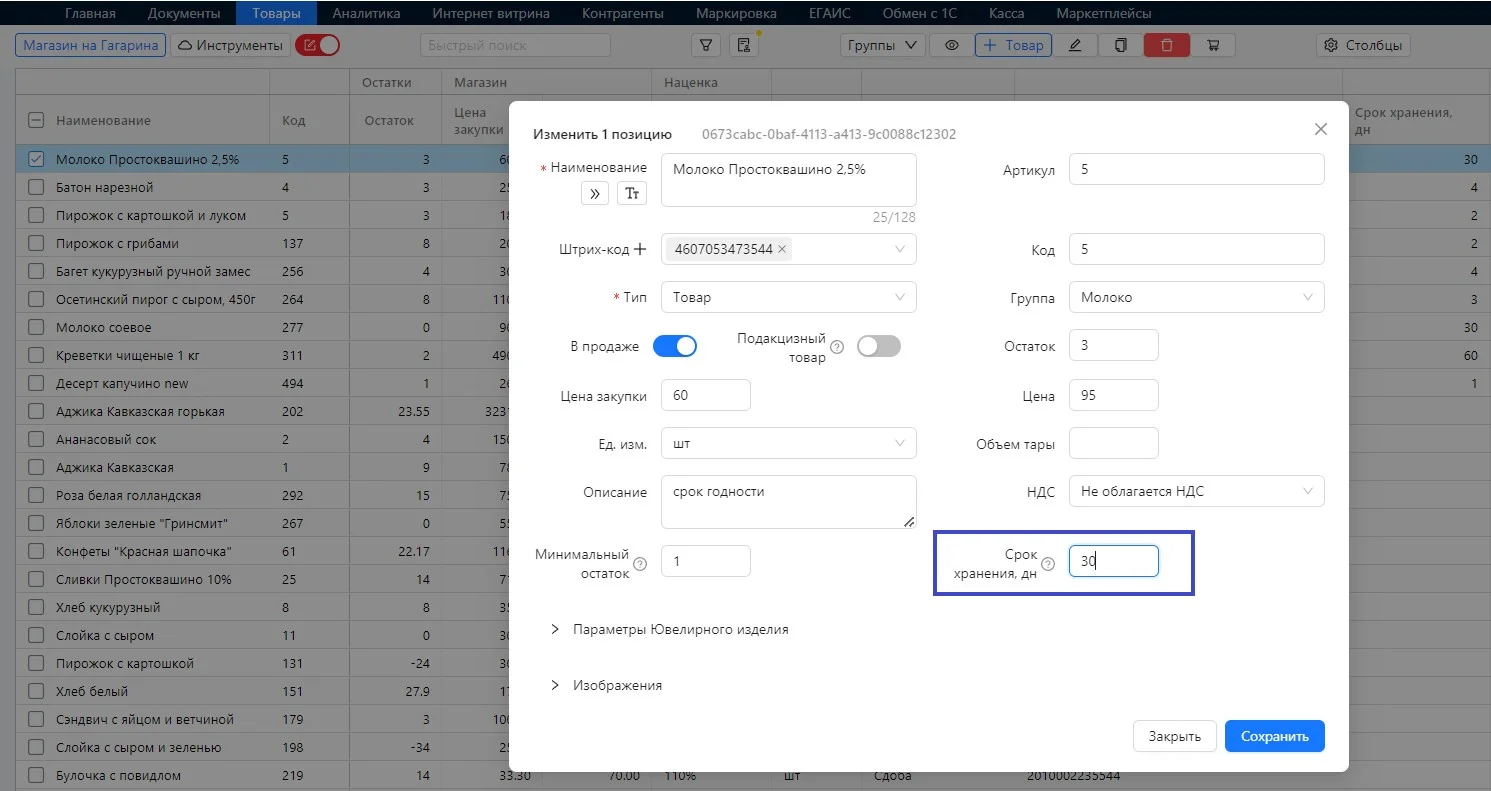Open the Маркетплейсы menu tab
The height and width of the screenshot is (791, 1491).
pos(1103,13)
